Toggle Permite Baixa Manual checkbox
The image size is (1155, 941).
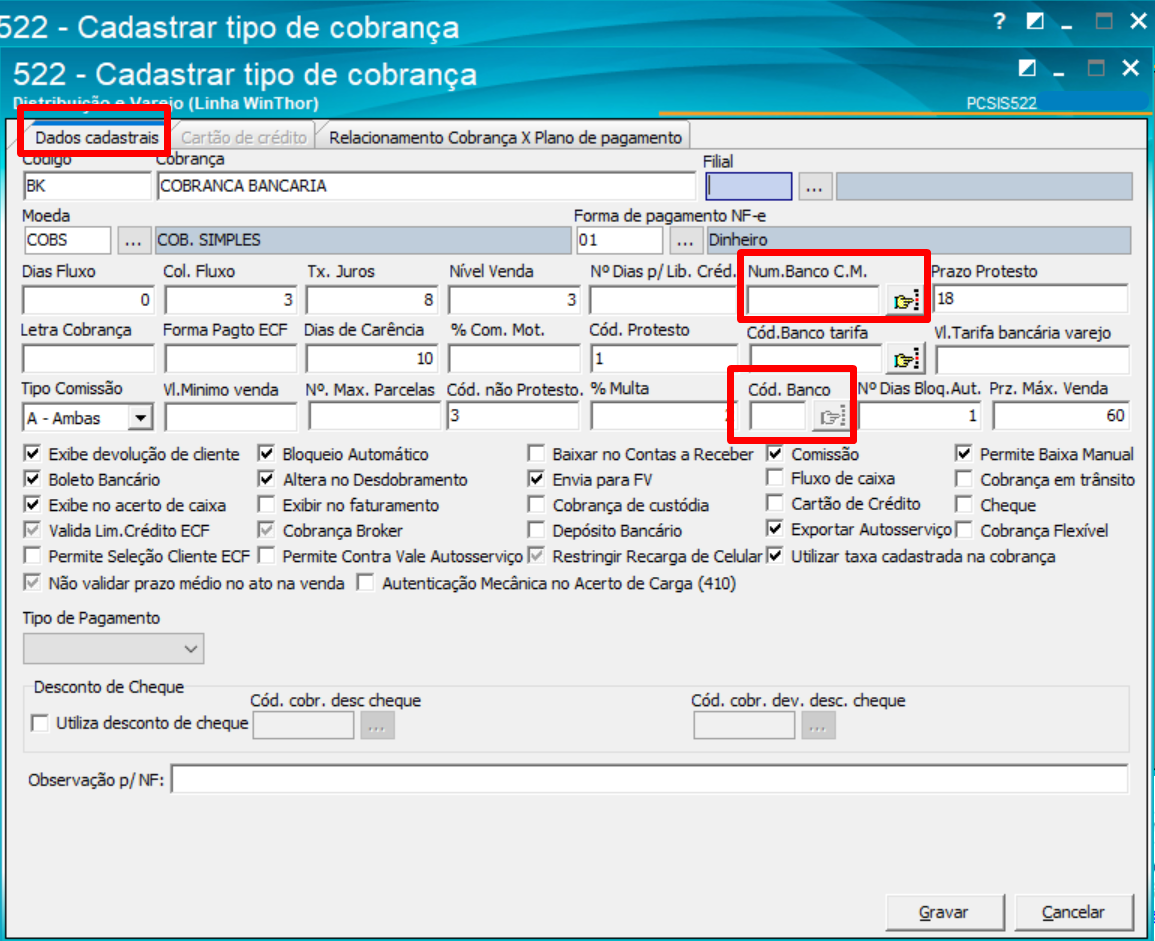963,452
